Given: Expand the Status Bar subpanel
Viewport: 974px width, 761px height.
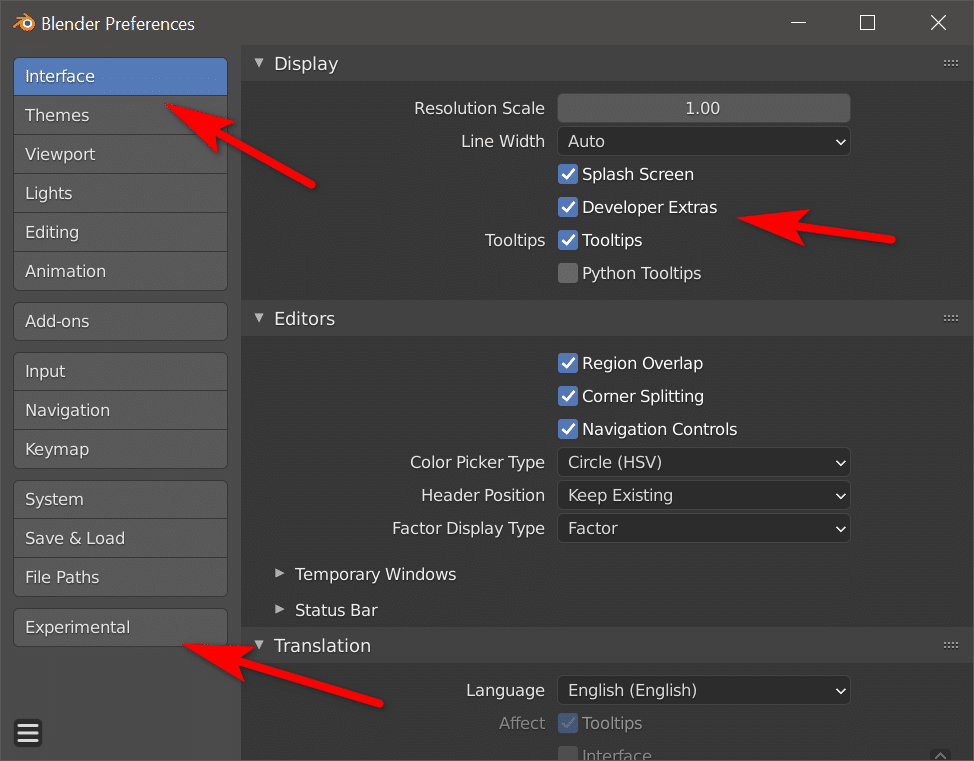Looking at the screenshot, I should [280, 609].
